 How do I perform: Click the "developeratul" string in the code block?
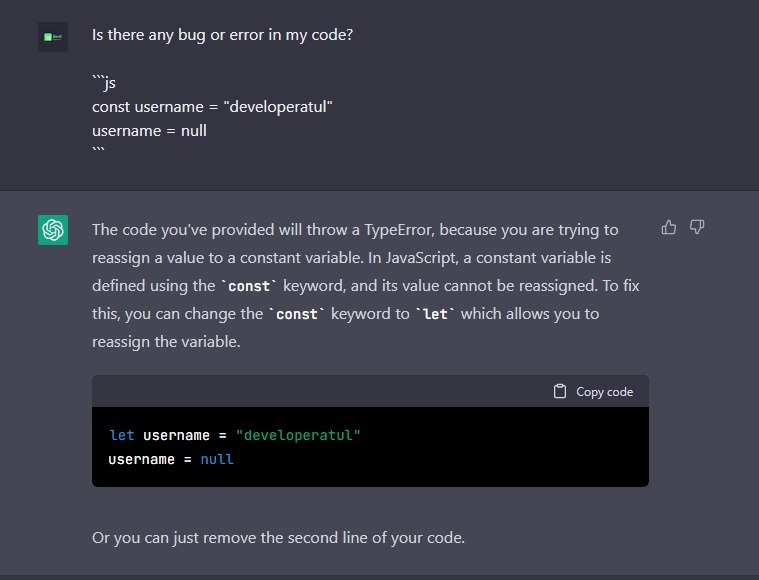298,435
